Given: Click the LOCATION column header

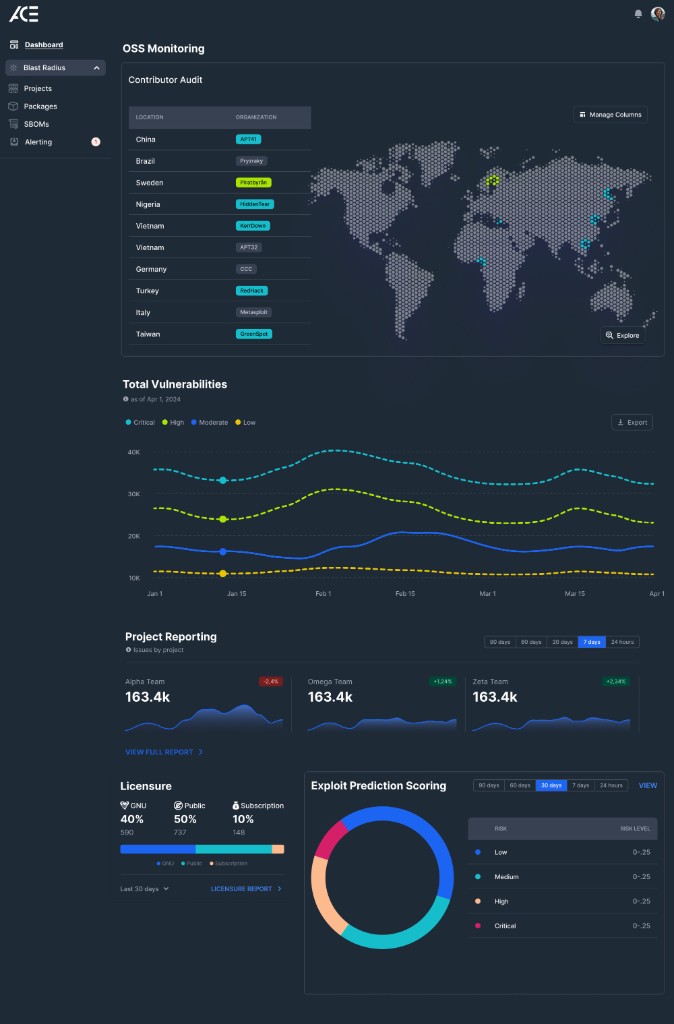Looking at the screenshot, I should (150, 117).
